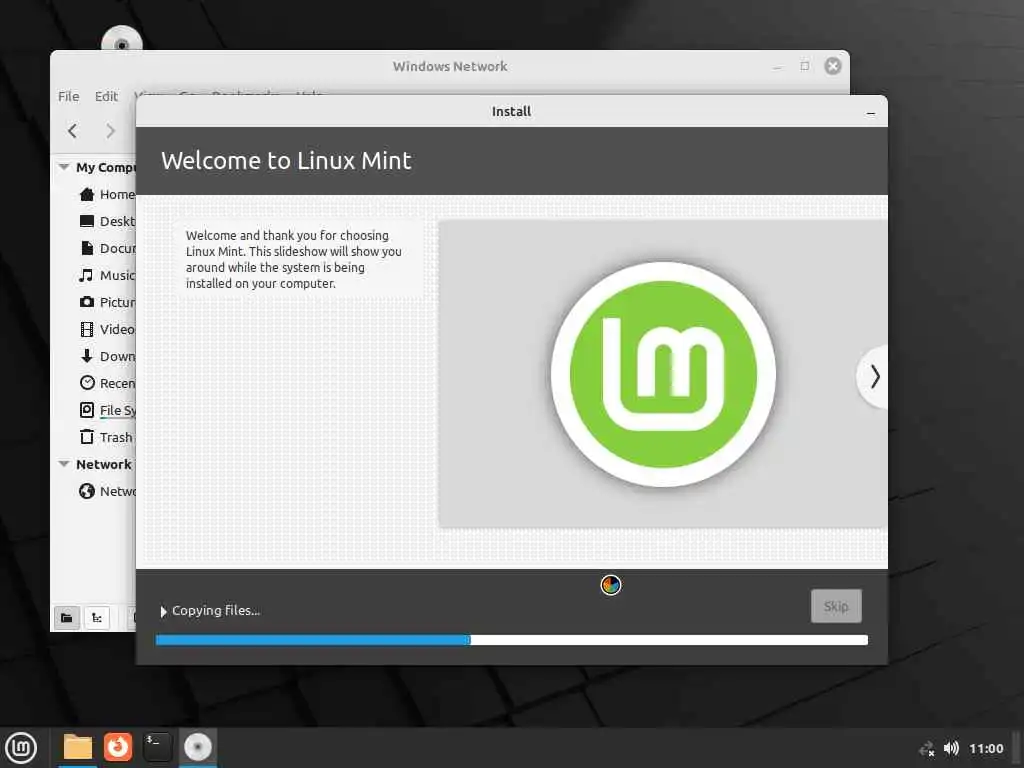
Task: Open Pictures in file manager sidebar
Action: 106,302
